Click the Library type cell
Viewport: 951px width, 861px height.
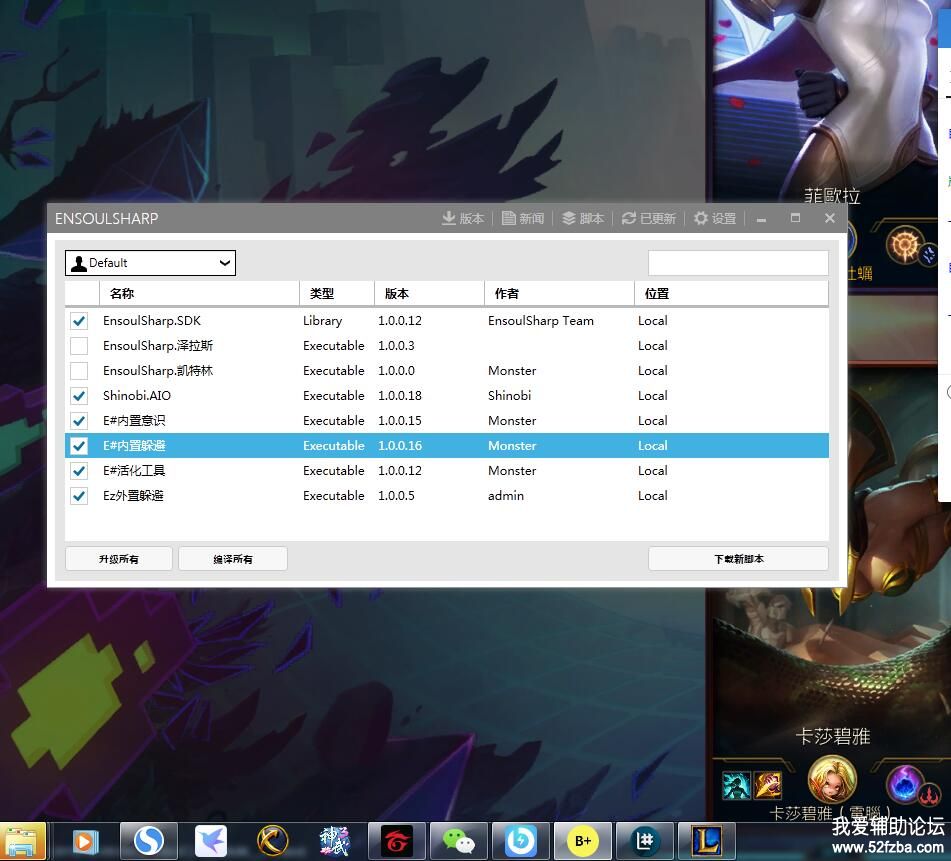(323, 321)
